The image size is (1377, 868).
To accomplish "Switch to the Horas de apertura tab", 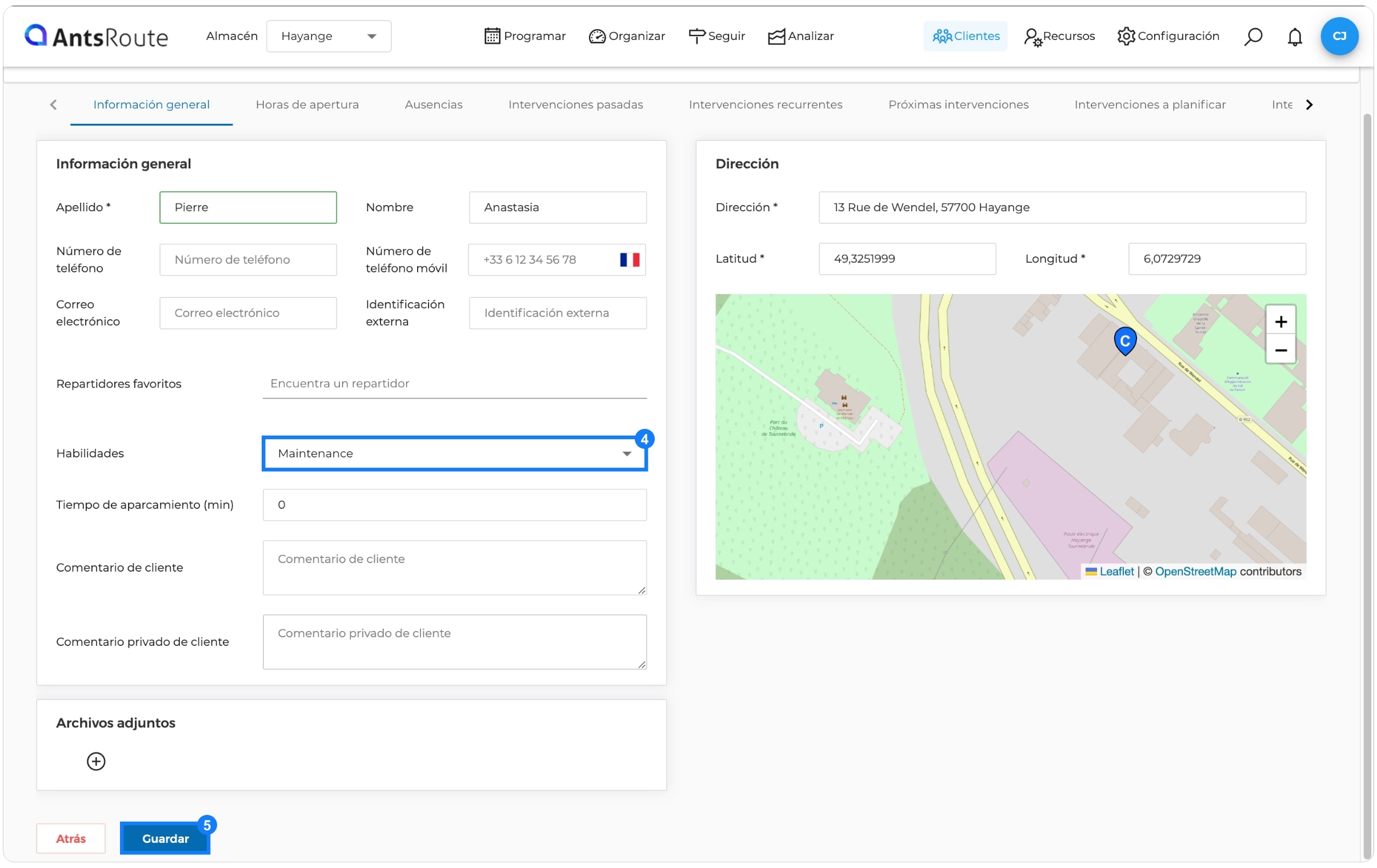I will 307,105.
